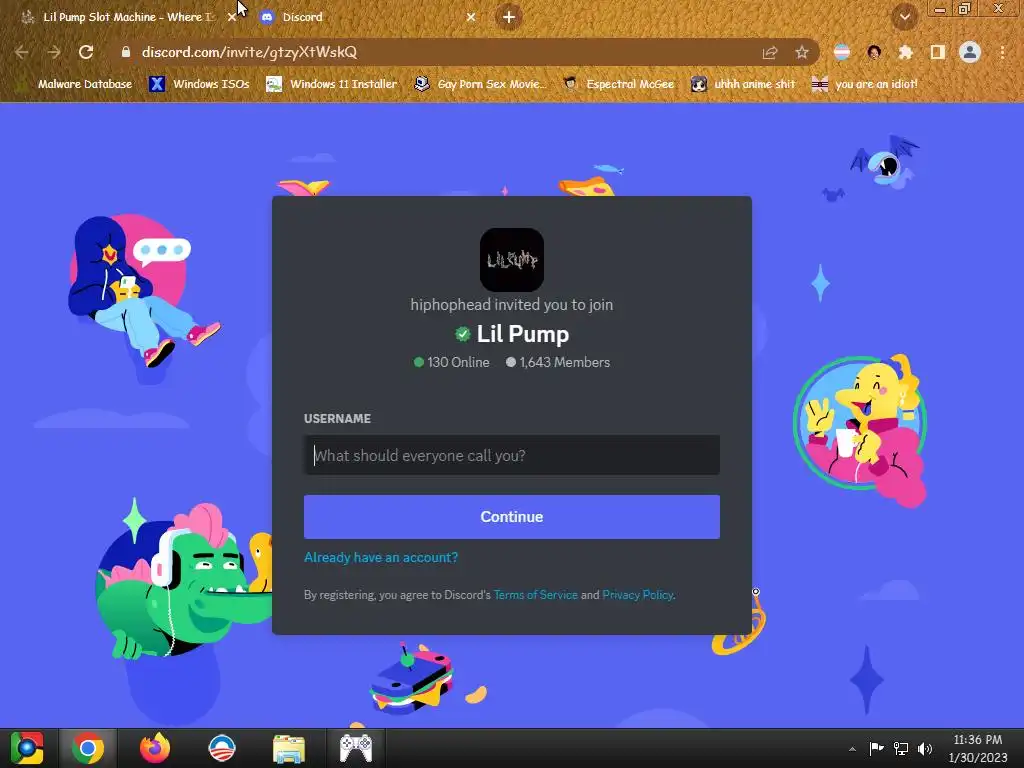Open Action Center flag icon
This screenshot has width=1024, height=768.
876,748
